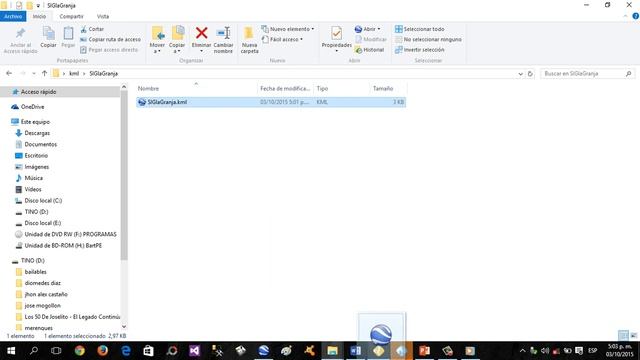Click the Pegar clipboard icon
Image resolution: width=640 pixels, height=360 pixels.
point(68,33)
